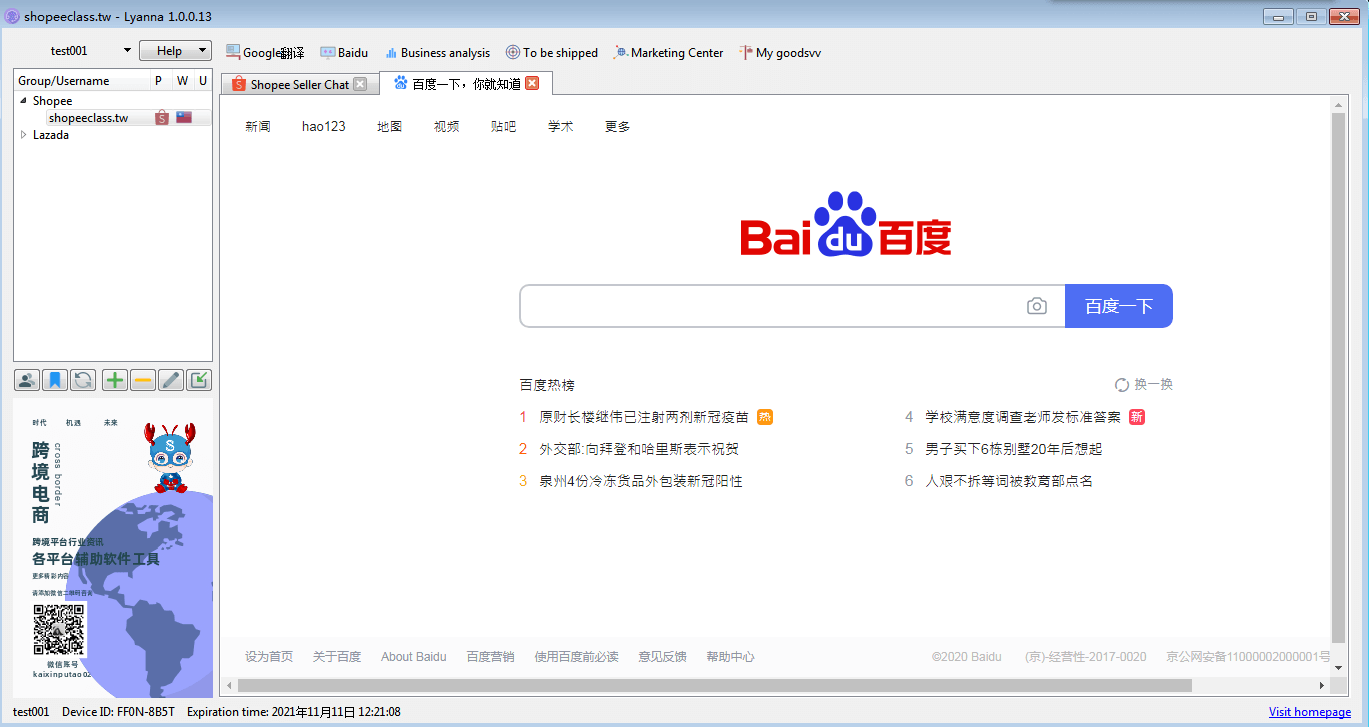Switch to the 百度一下，你就知道 tab
The image size is (1369, 727).
click(x=466, y=84)
